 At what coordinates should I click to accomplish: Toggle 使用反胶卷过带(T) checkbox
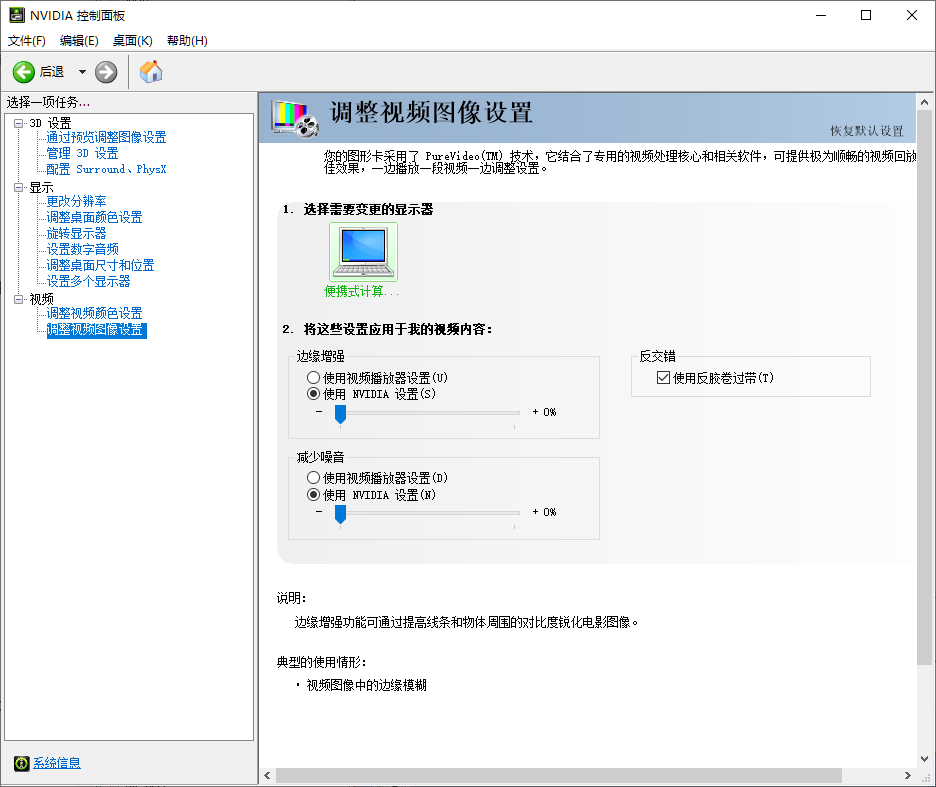tap(663, 377)
